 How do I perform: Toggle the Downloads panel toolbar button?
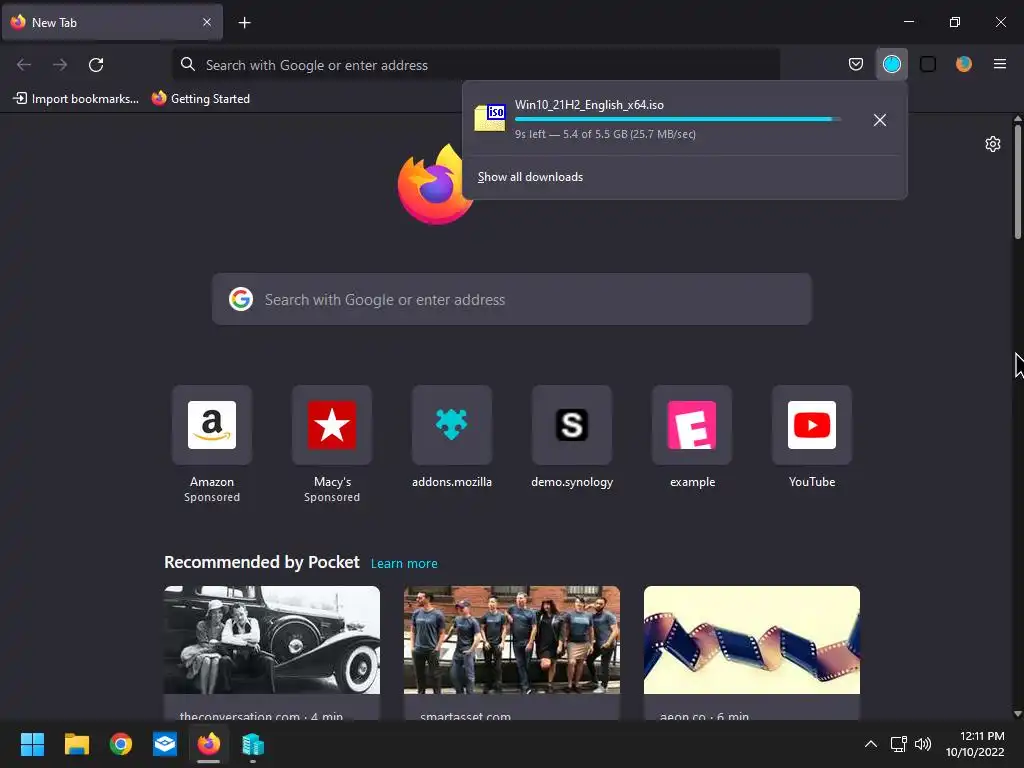[891, 64]
